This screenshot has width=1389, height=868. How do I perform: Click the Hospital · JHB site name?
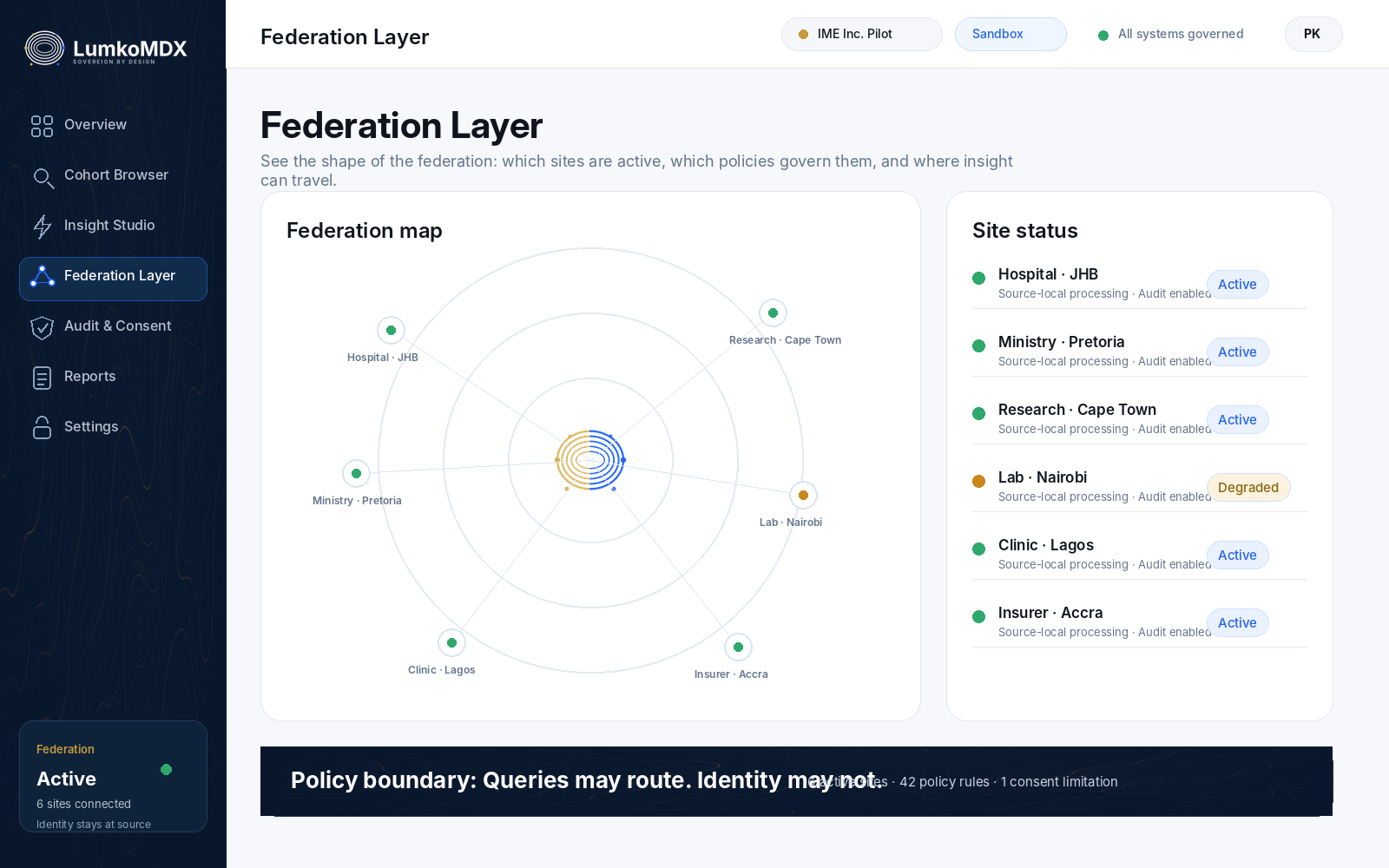coord(1048,274)
